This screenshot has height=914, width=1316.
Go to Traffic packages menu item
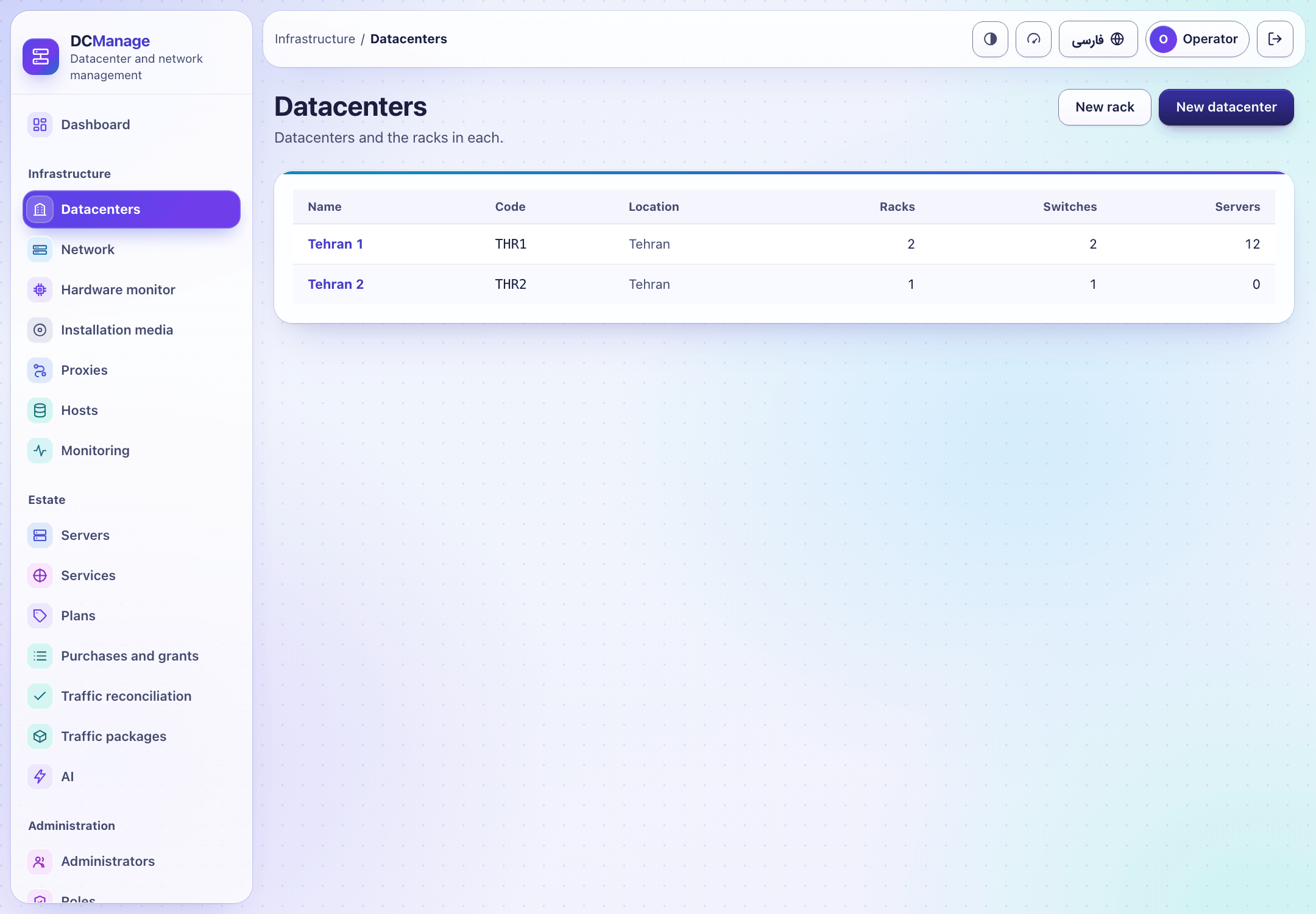(x=132, y=737)
